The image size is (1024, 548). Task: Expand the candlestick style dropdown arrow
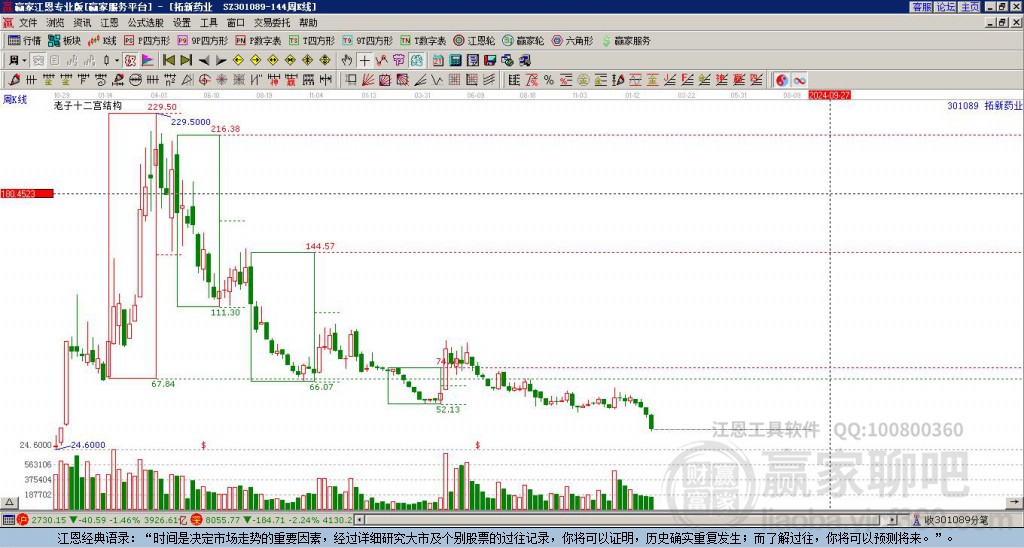[x=117, y=61]
